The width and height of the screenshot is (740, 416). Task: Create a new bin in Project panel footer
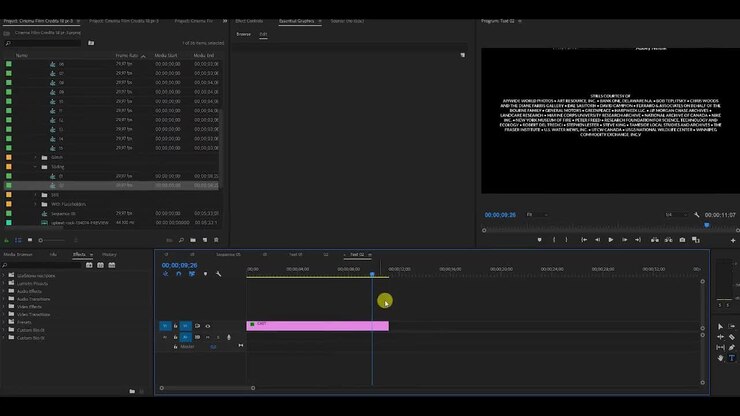(193, 240)
